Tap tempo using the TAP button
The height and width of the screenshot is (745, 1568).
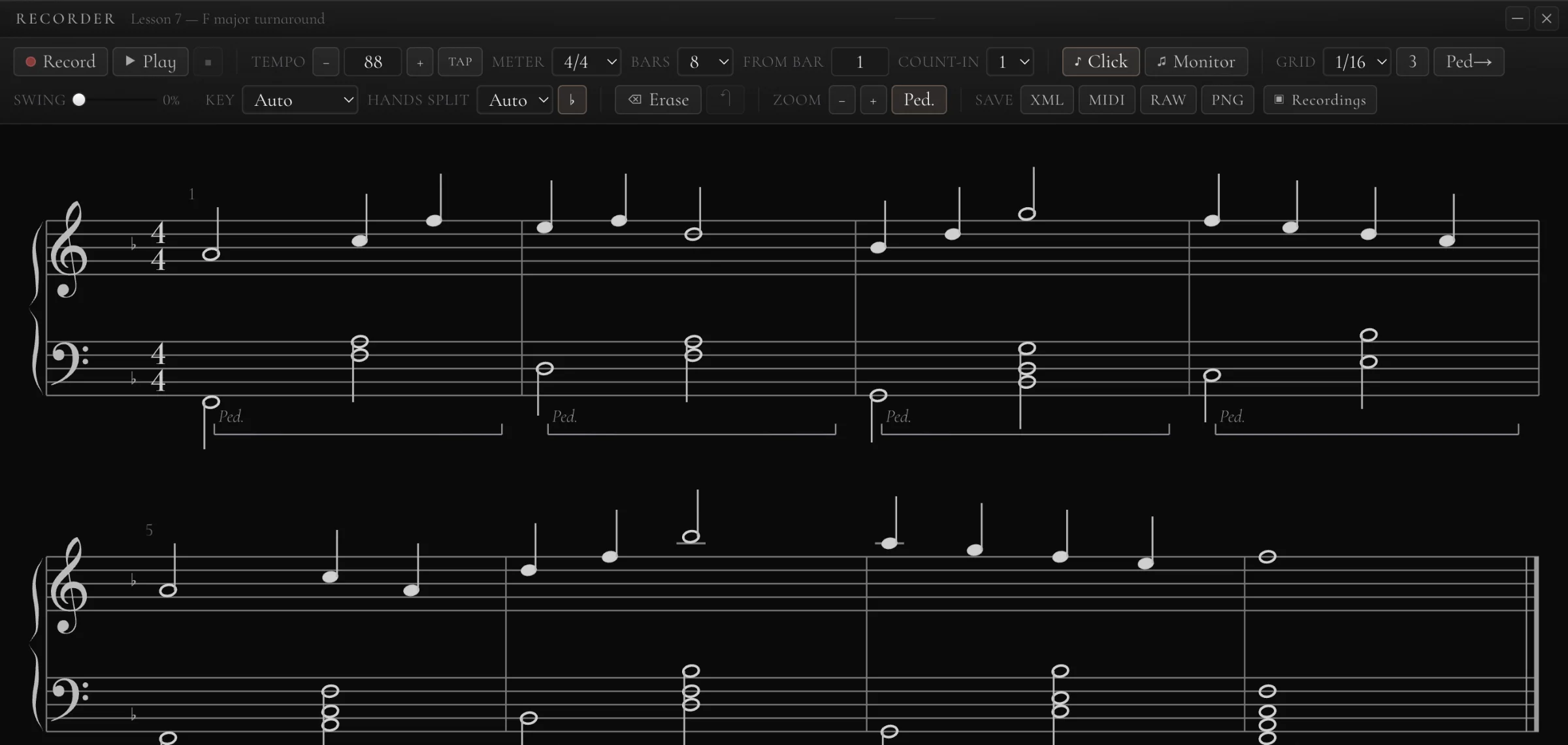pyautogui.click(x=460, y=61)
